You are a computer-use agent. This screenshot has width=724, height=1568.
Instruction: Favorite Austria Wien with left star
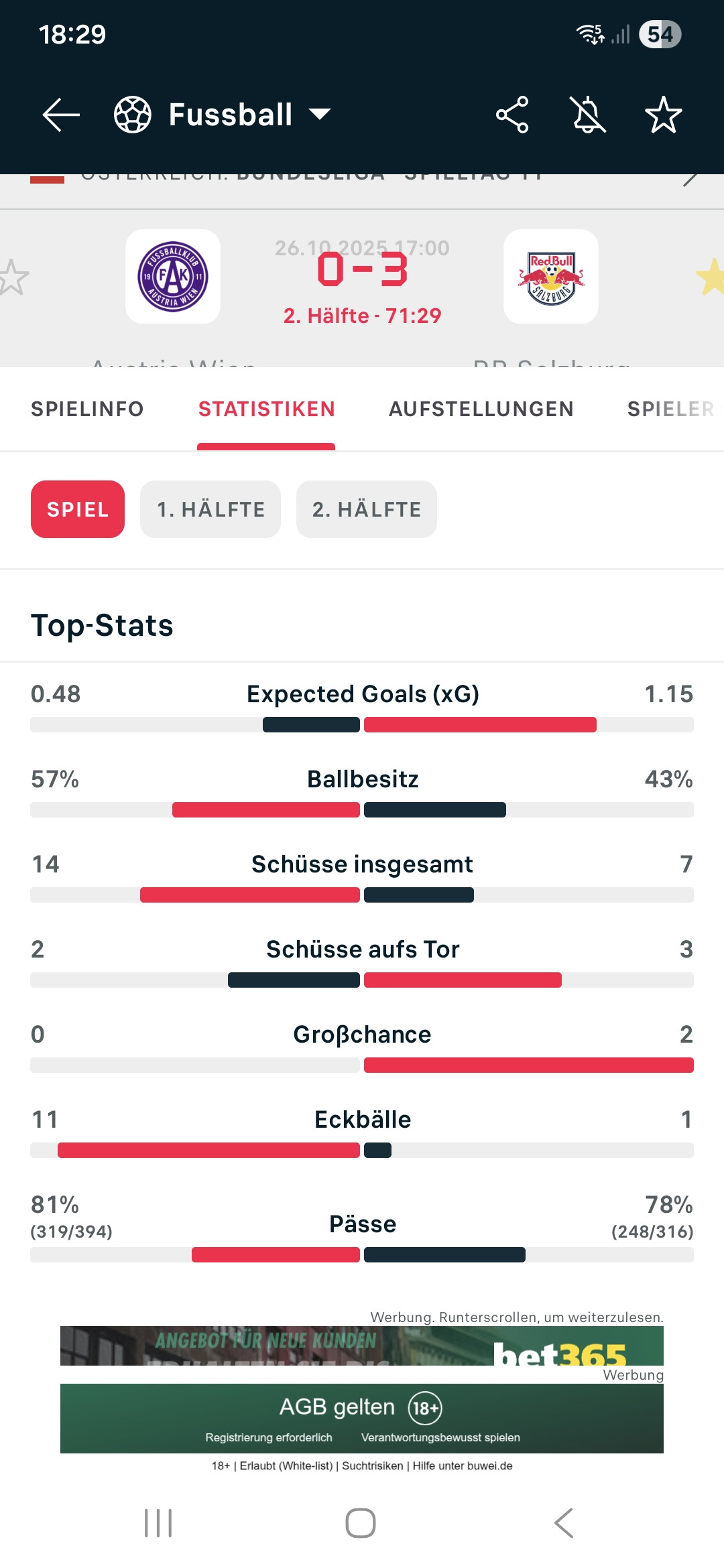coord(13,277)
